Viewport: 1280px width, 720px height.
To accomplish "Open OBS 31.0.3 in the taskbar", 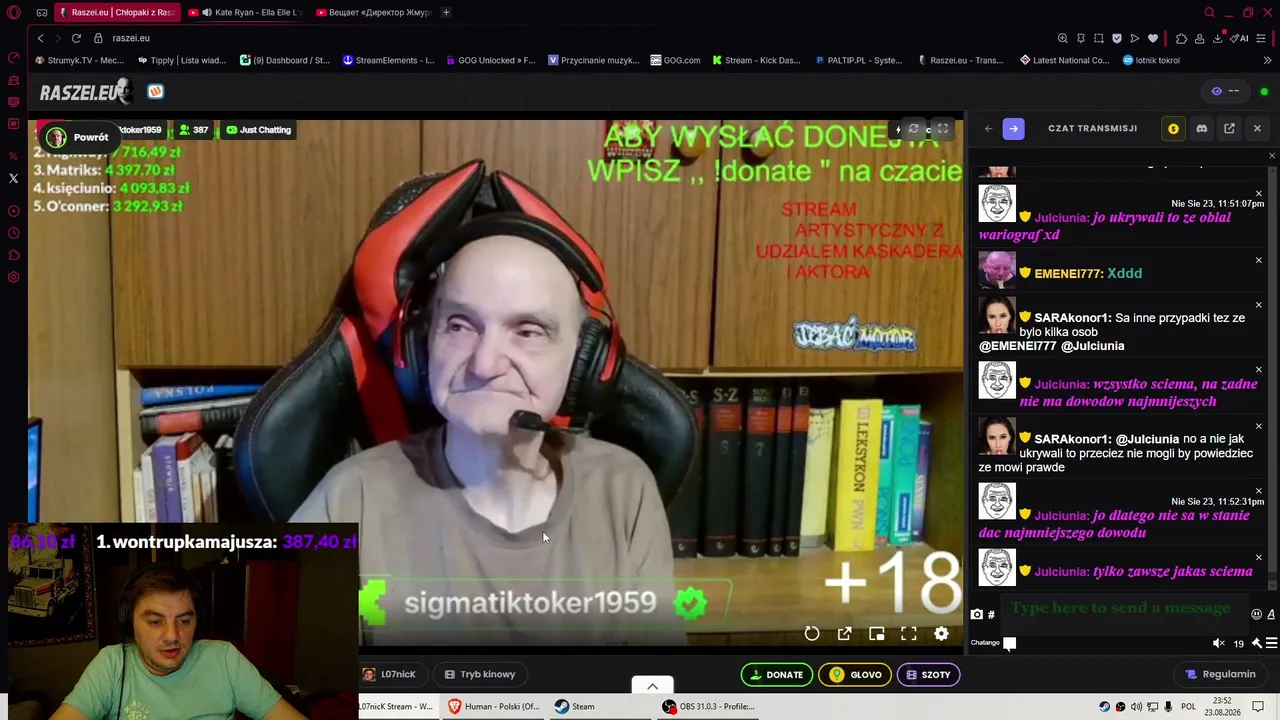I will [709, 706].
